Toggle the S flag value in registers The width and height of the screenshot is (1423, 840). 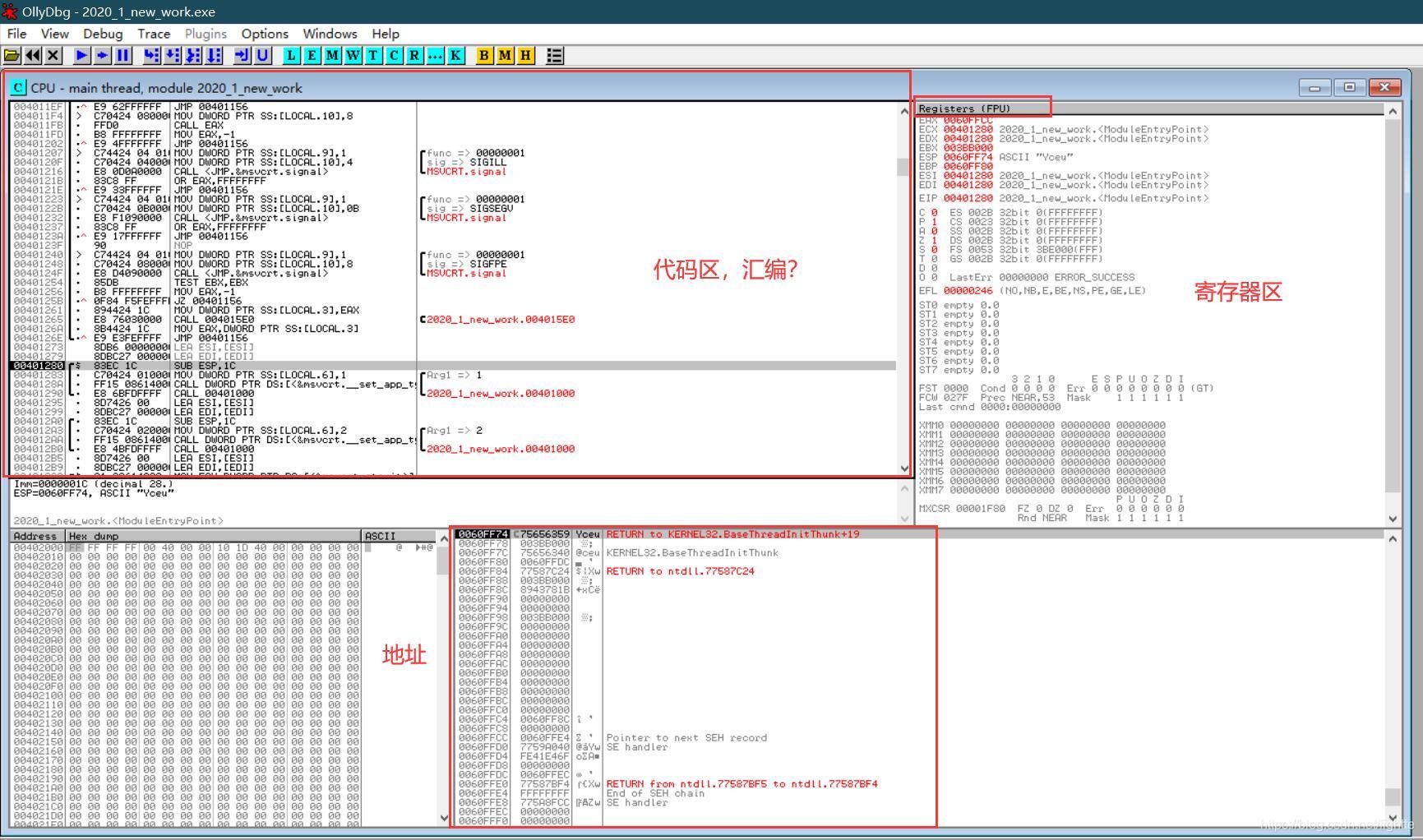click(x=934, y=250)
